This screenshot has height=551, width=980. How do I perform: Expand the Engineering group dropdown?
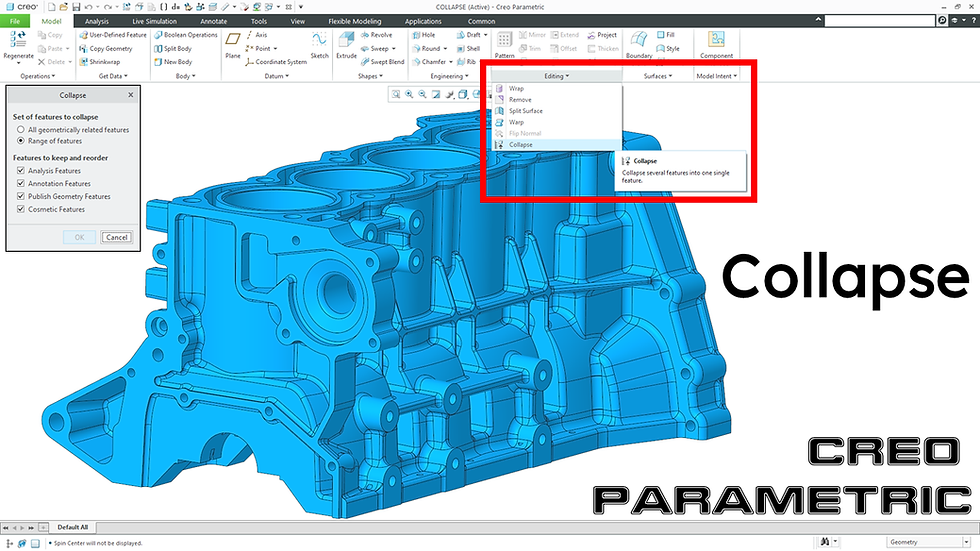[449, 76]
